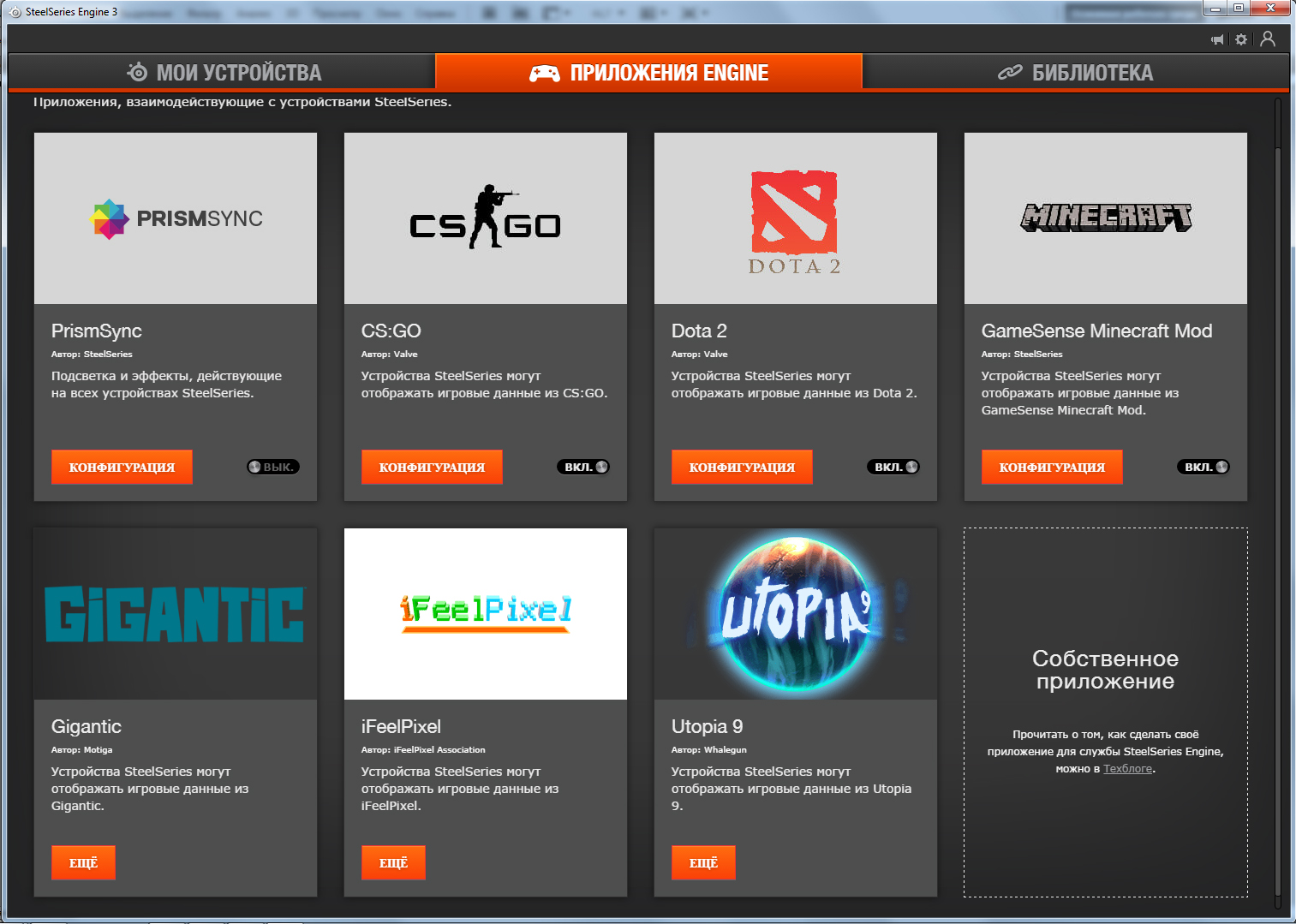Viewport: 1296px width, 924px height.
Task: Click the iFeelPixel title text
Action: pos(401,727)
